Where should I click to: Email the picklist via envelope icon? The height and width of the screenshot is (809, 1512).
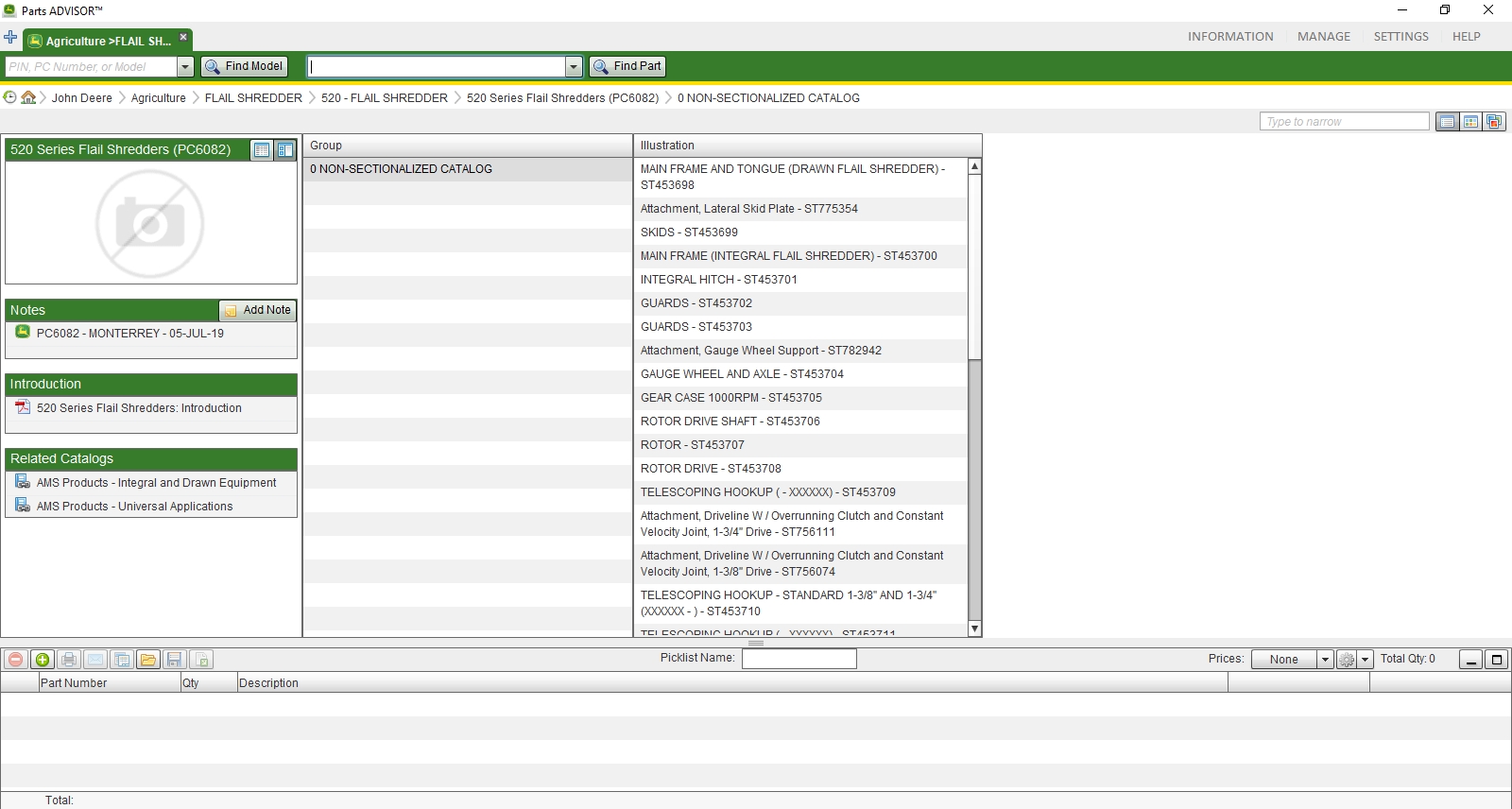(x=94, y=660)
